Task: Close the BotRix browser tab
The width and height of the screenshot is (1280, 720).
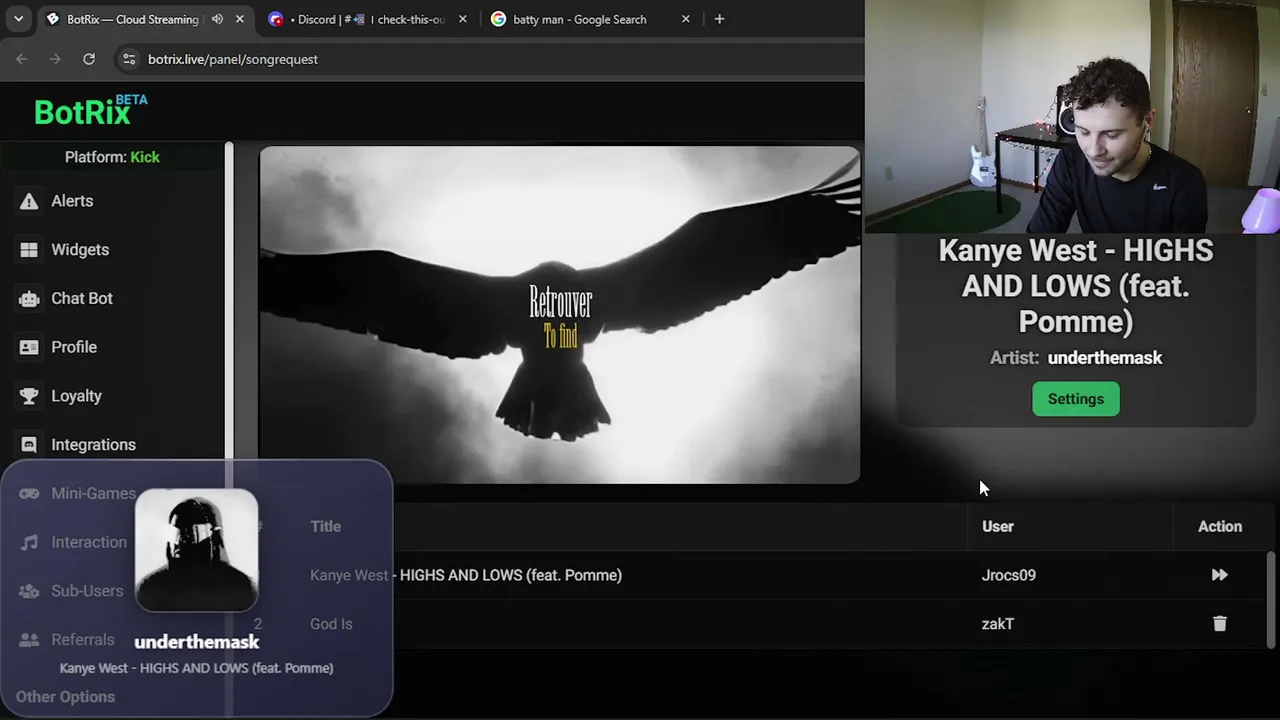Action: pos(240,19)
